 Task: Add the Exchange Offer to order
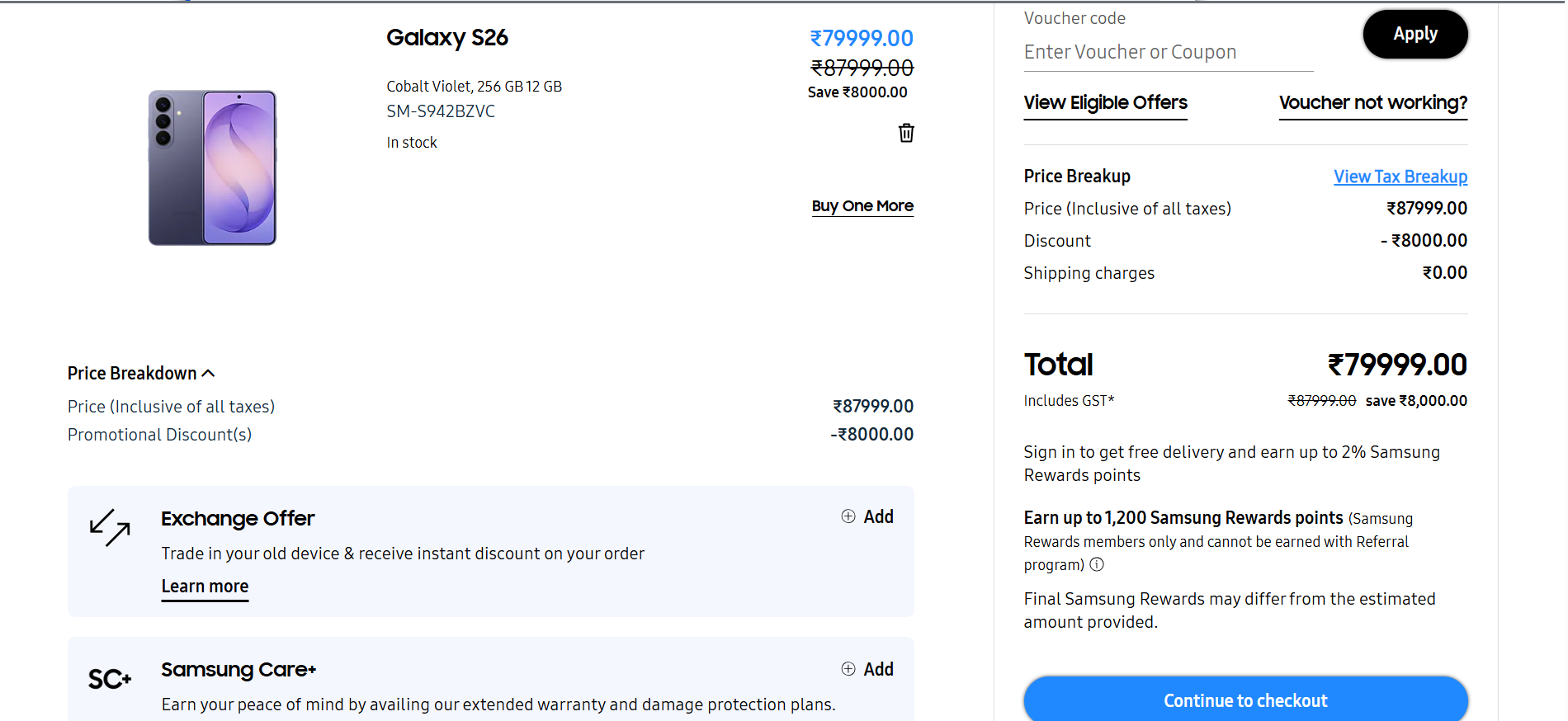(x=867, y=516)
